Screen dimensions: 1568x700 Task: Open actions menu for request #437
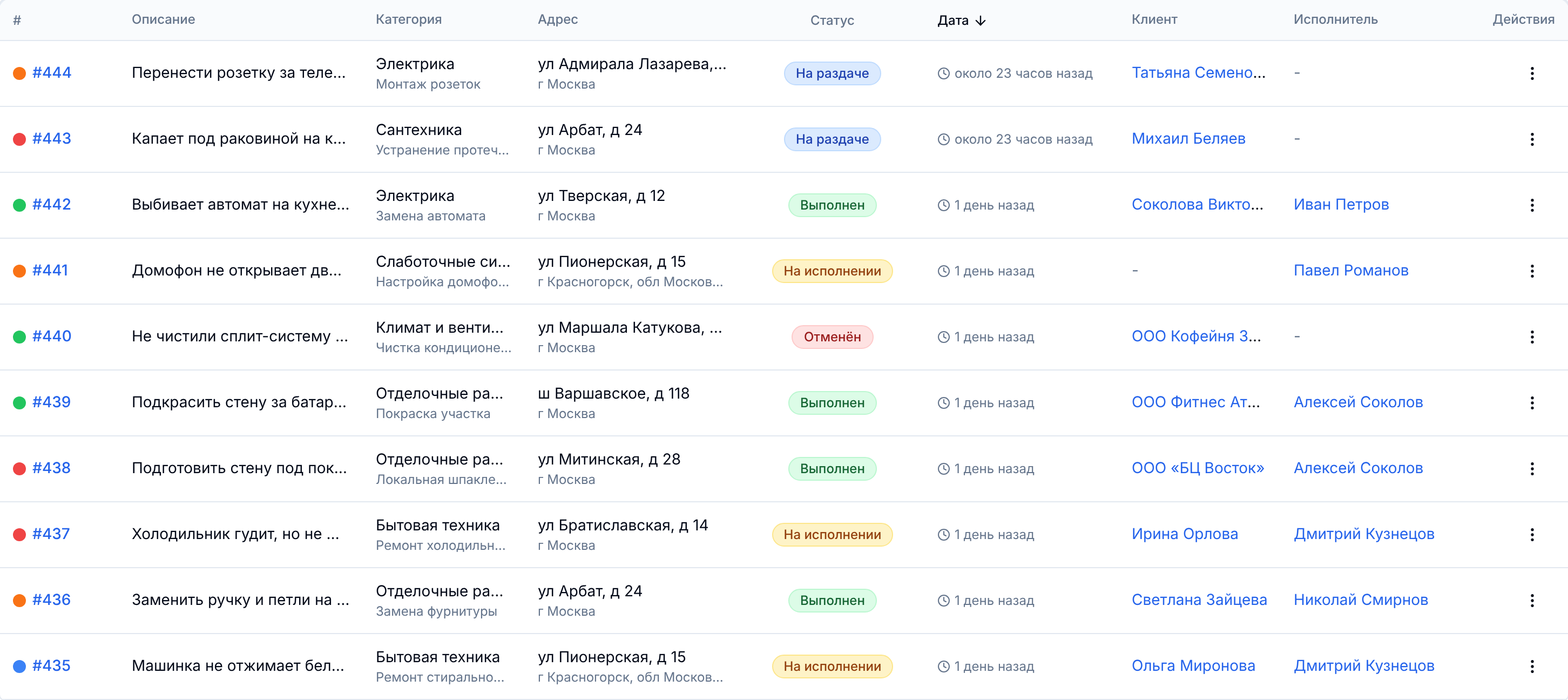click(1531, 534)
